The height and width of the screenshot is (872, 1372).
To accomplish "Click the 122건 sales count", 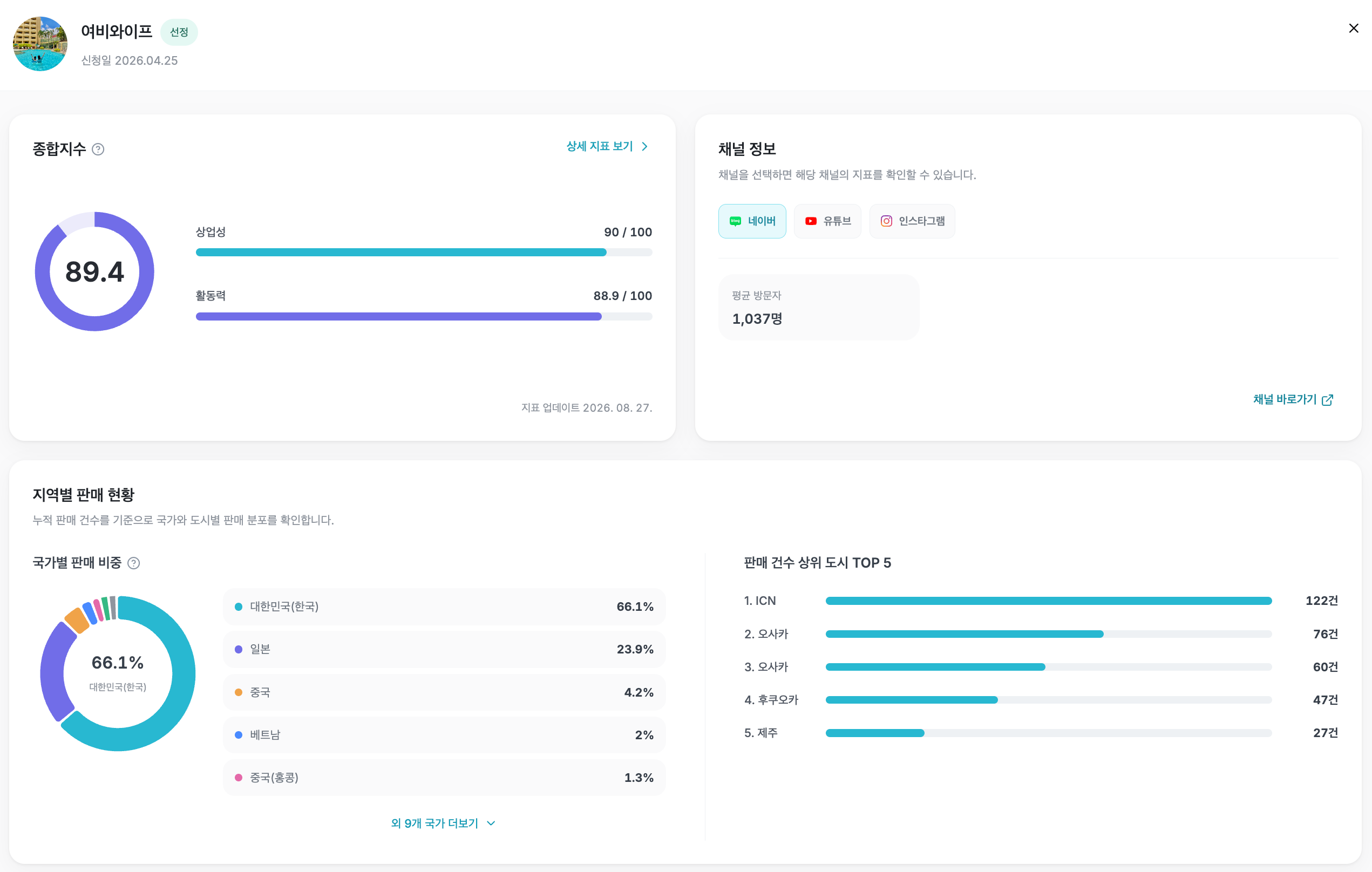I will (1322, 601).
